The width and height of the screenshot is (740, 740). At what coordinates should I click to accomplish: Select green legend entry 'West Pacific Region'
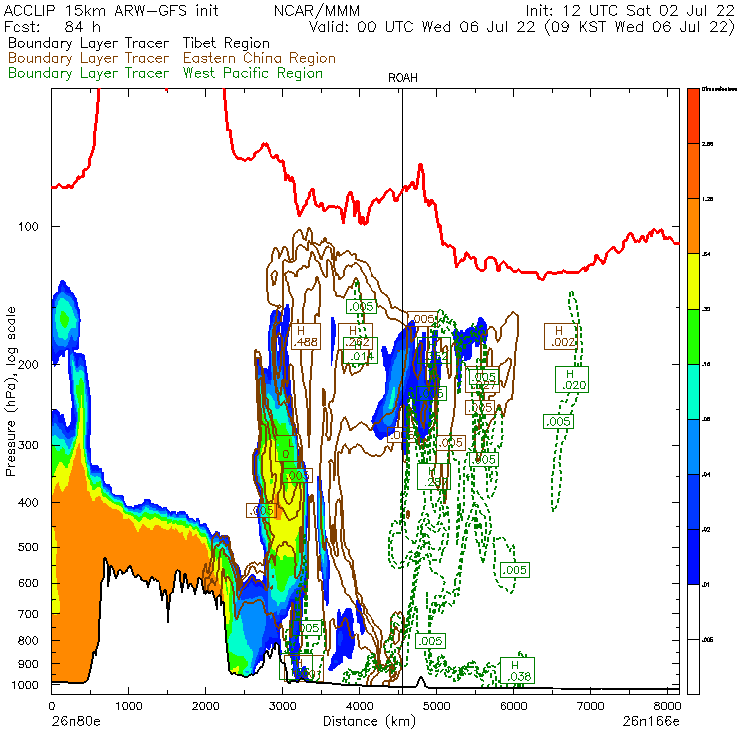253,73
